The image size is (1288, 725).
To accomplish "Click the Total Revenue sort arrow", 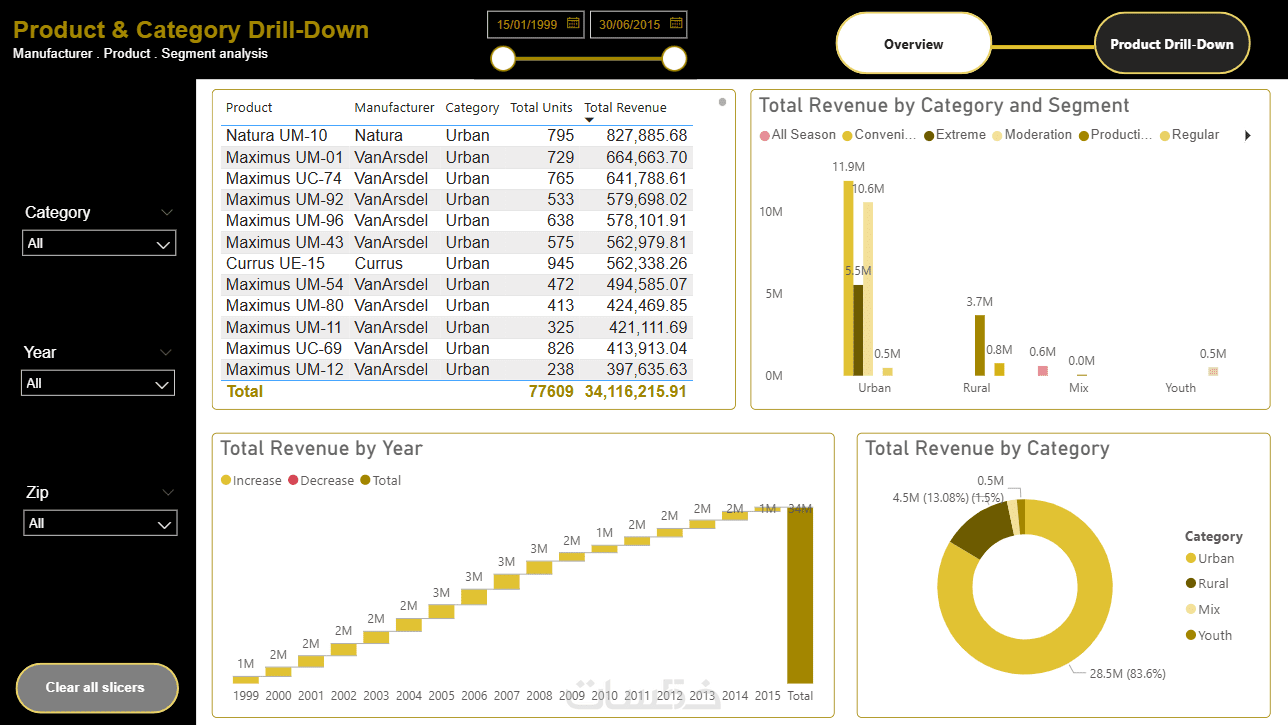I will coord(589,120).
